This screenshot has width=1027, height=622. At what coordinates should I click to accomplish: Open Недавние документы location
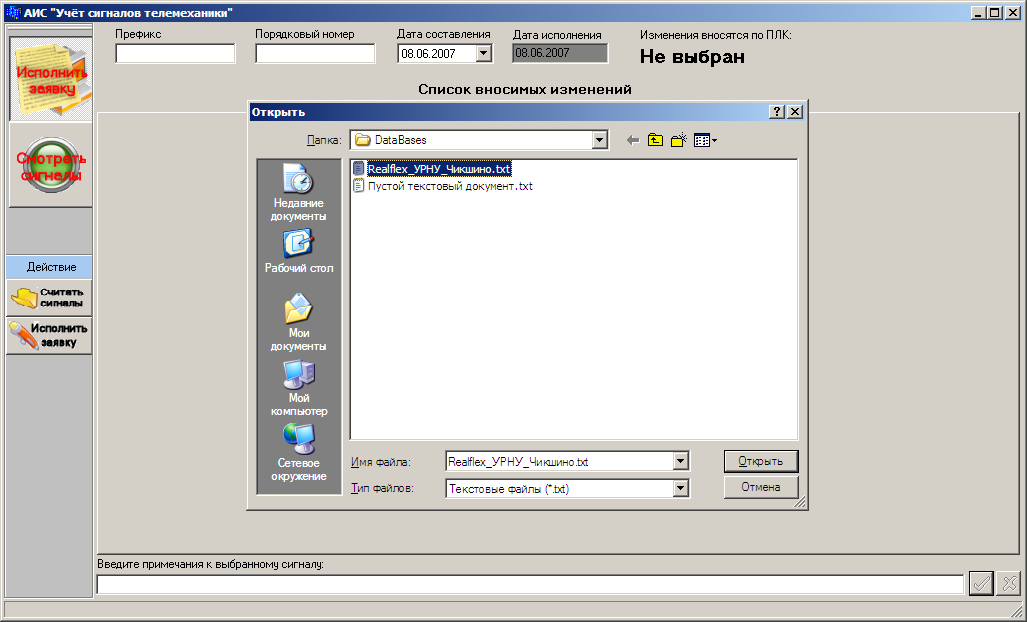(x=299, y=192)
